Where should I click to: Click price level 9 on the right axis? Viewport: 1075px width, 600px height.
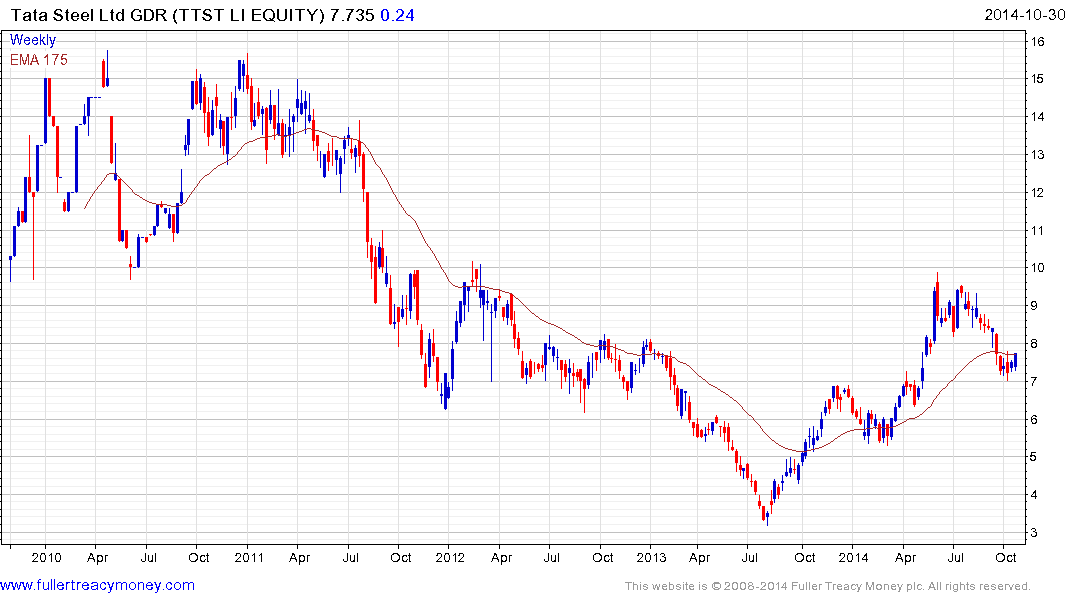pyautogui.click(x=1035, y=306)
